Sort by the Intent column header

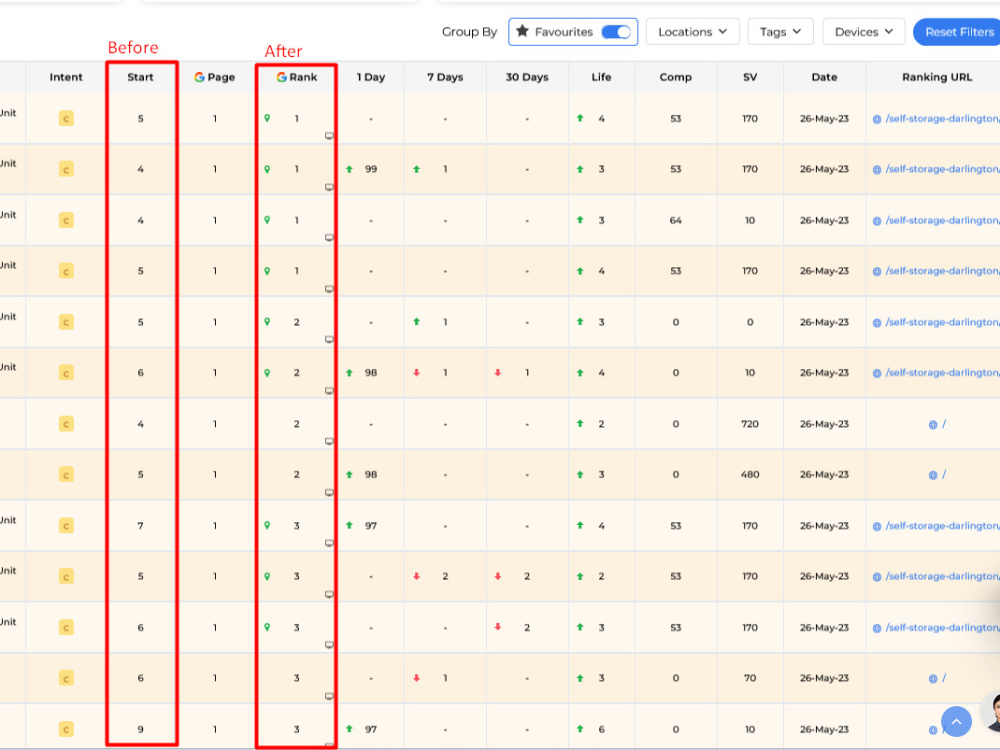(x=66, y=77)
